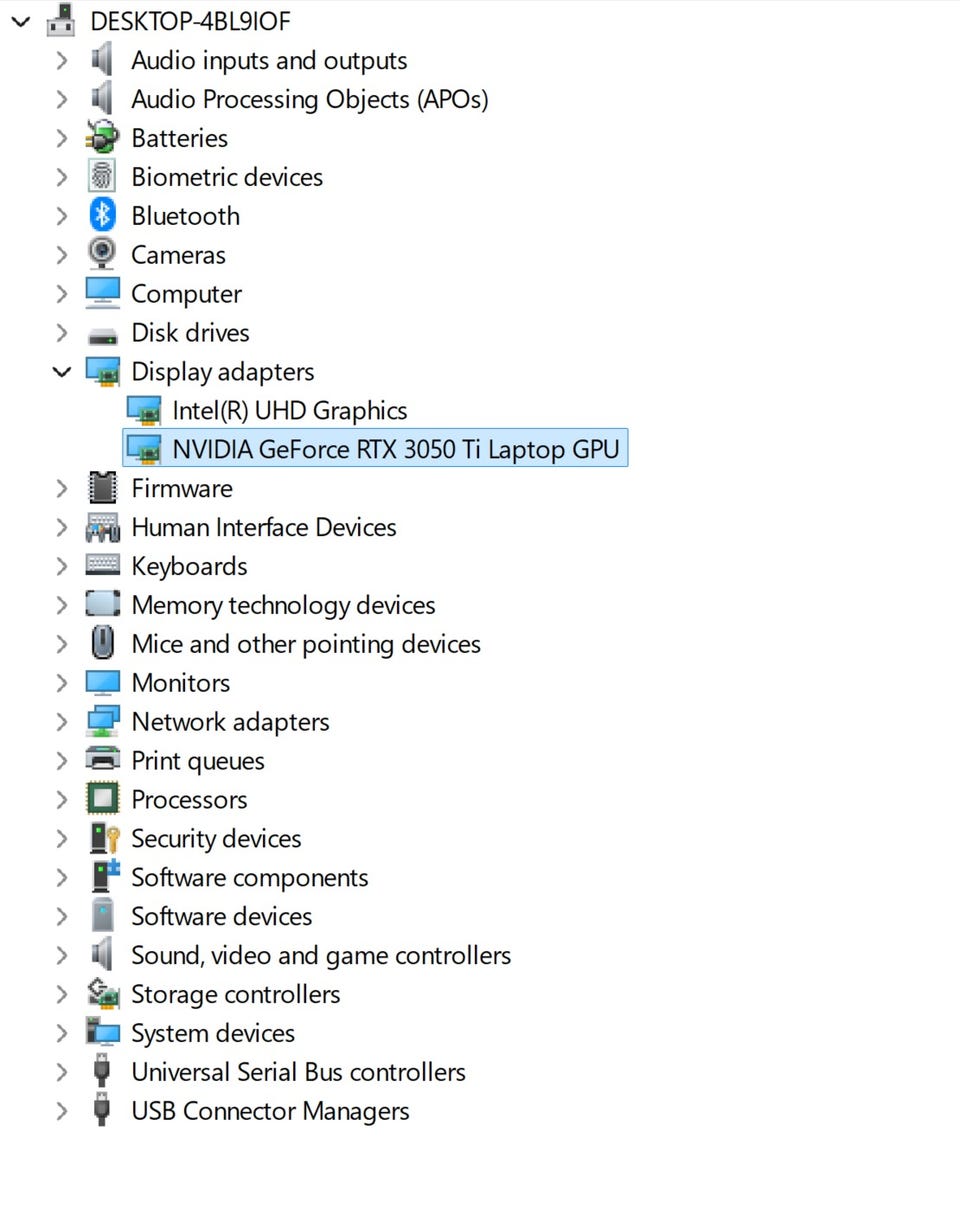Click the Keyboards icon
The width and height of the screenshot is (960, 1208).
(x=102, y=565)
